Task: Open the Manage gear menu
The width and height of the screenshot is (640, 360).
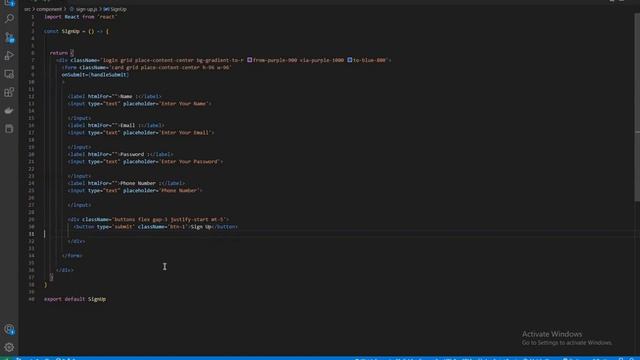Action: pos(9,347)
